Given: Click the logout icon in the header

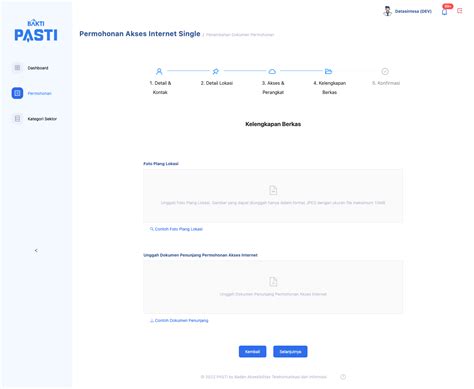Looking at the screenshot, I should pos(460,11).
